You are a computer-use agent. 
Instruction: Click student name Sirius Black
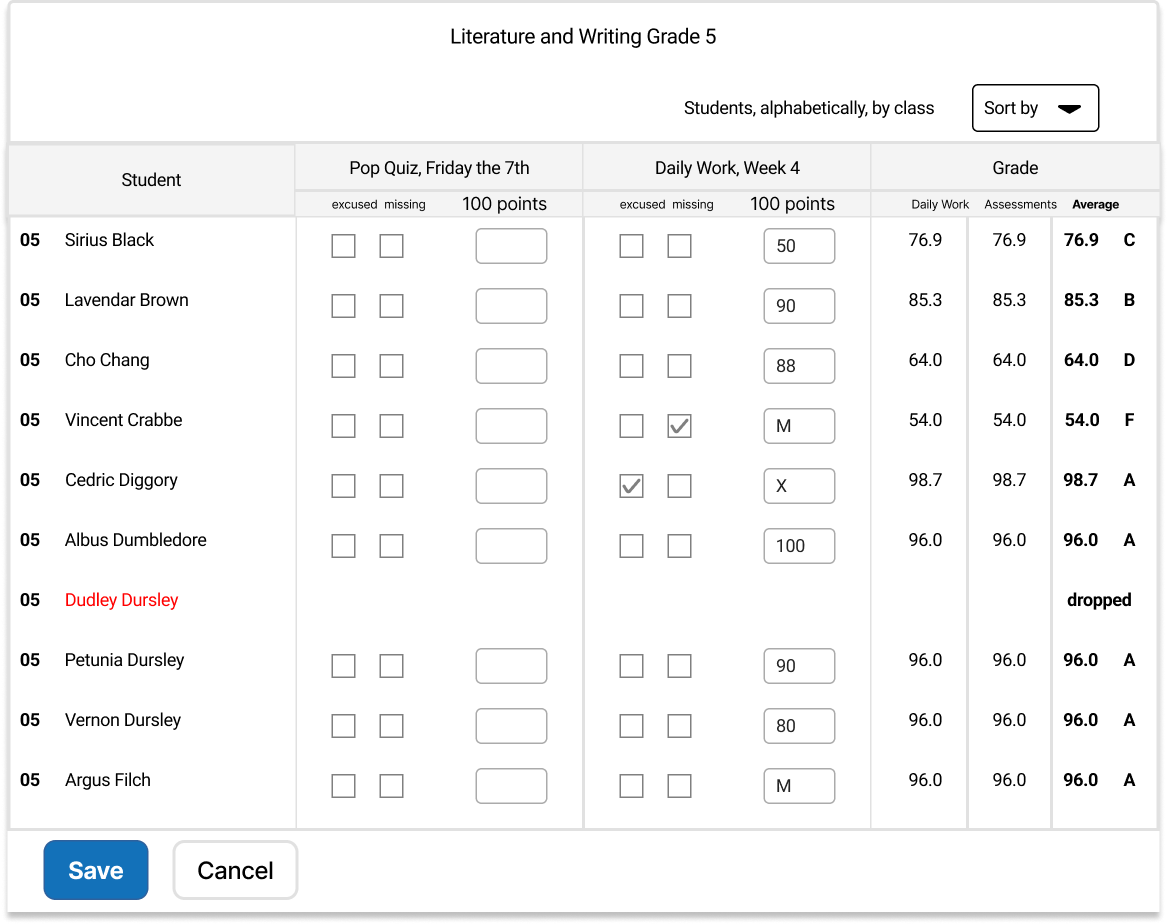coord(109,240)
